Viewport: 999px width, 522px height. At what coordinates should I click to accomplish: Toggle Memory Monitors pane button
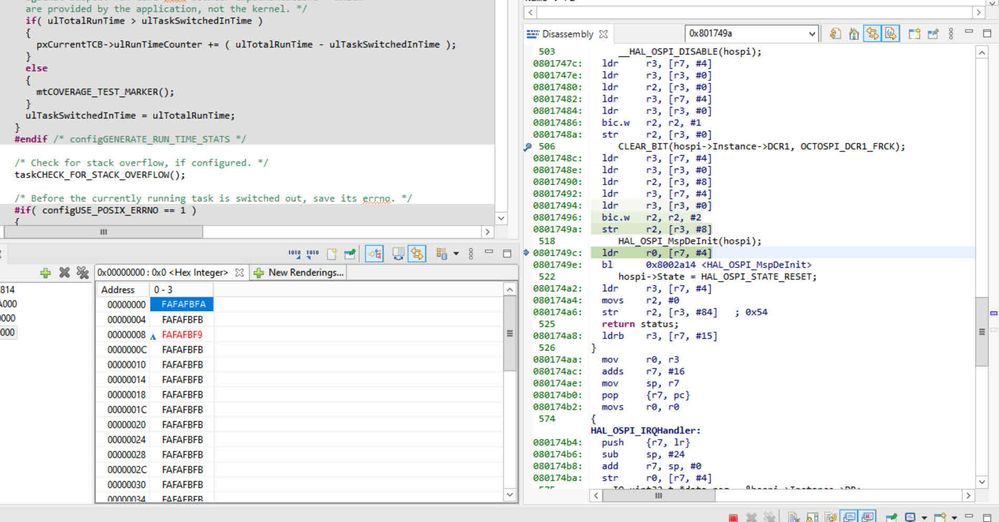point(375,254)
